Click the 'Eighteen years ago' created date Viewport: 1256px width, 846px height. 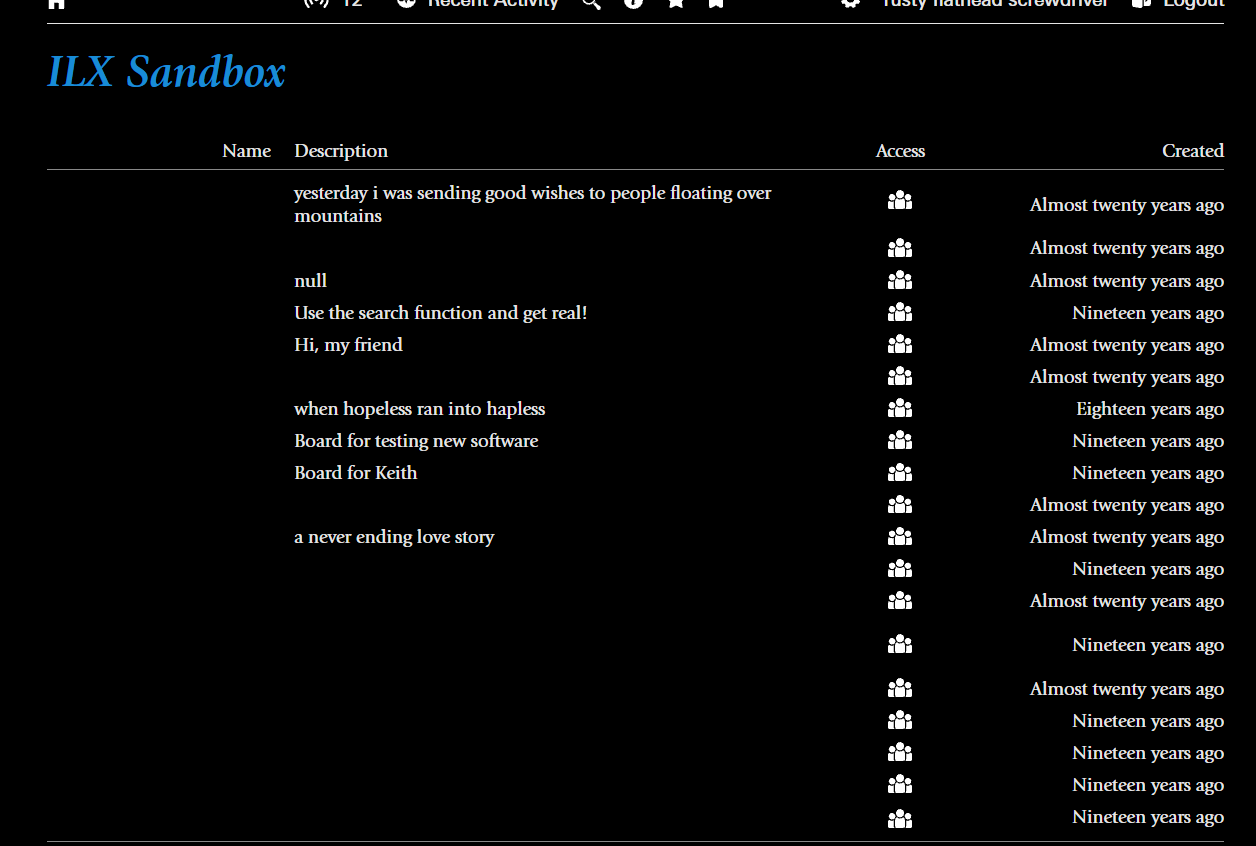point(1150,409)
